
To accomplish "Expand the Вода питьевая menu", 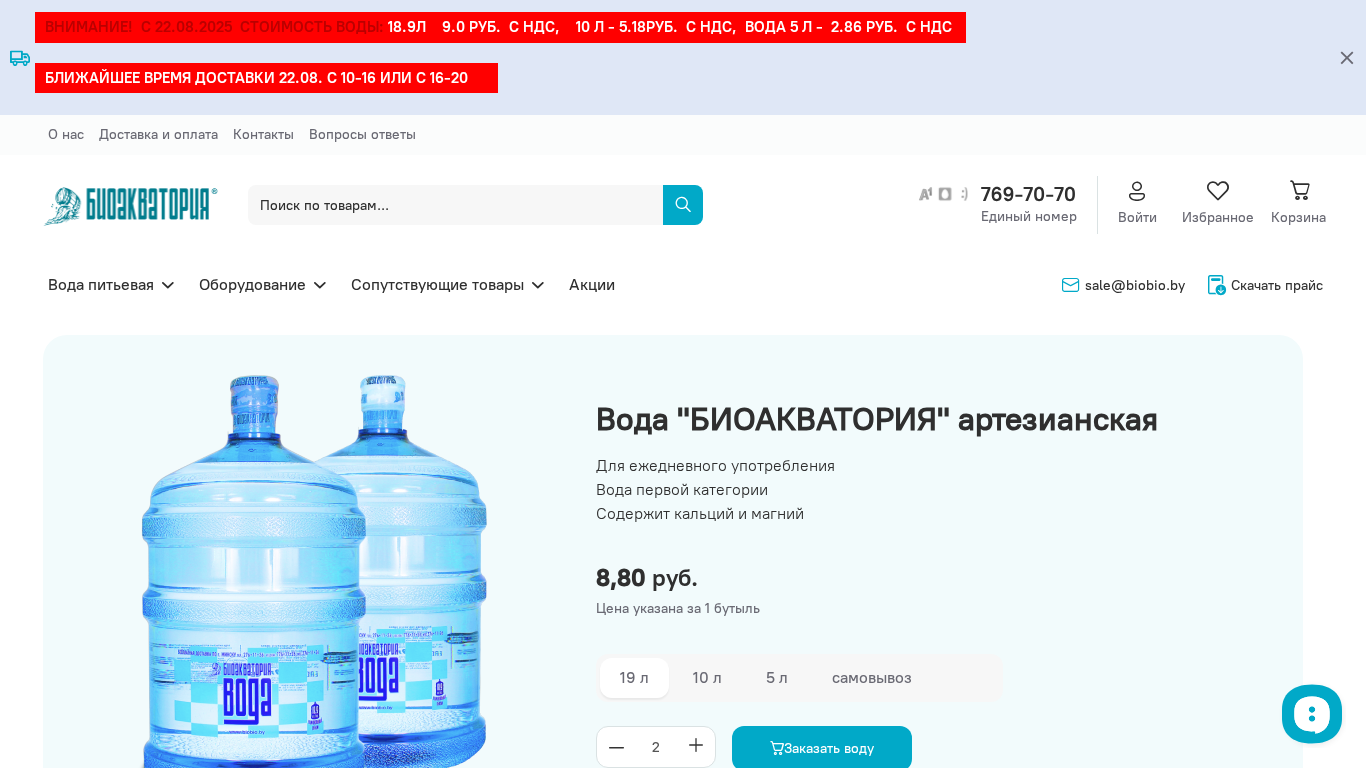I will click(x=111, y=285).
